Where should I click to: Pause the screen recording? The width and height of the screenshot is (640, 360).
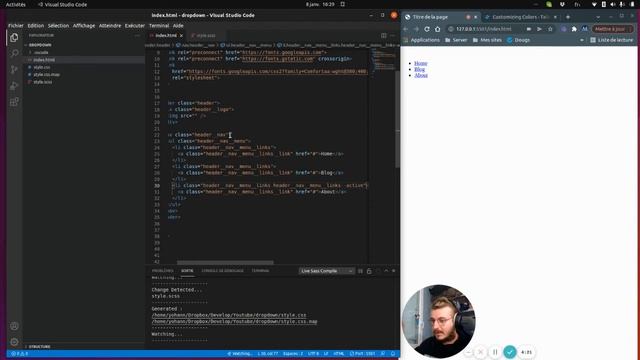click(x=495, y=352)
